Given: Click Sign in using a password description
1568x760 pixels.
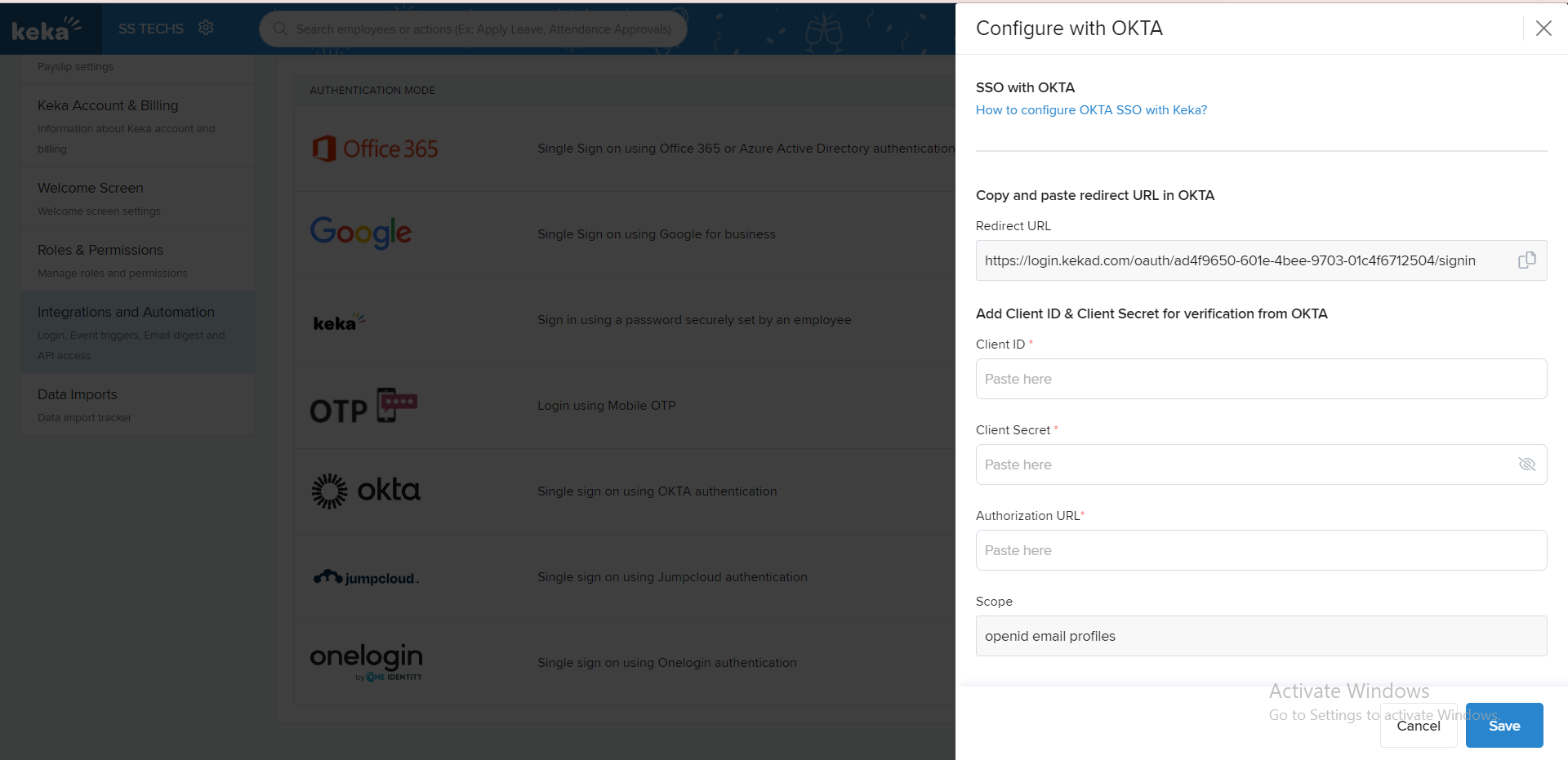Looking at the screenshot, I should point(694,320).
